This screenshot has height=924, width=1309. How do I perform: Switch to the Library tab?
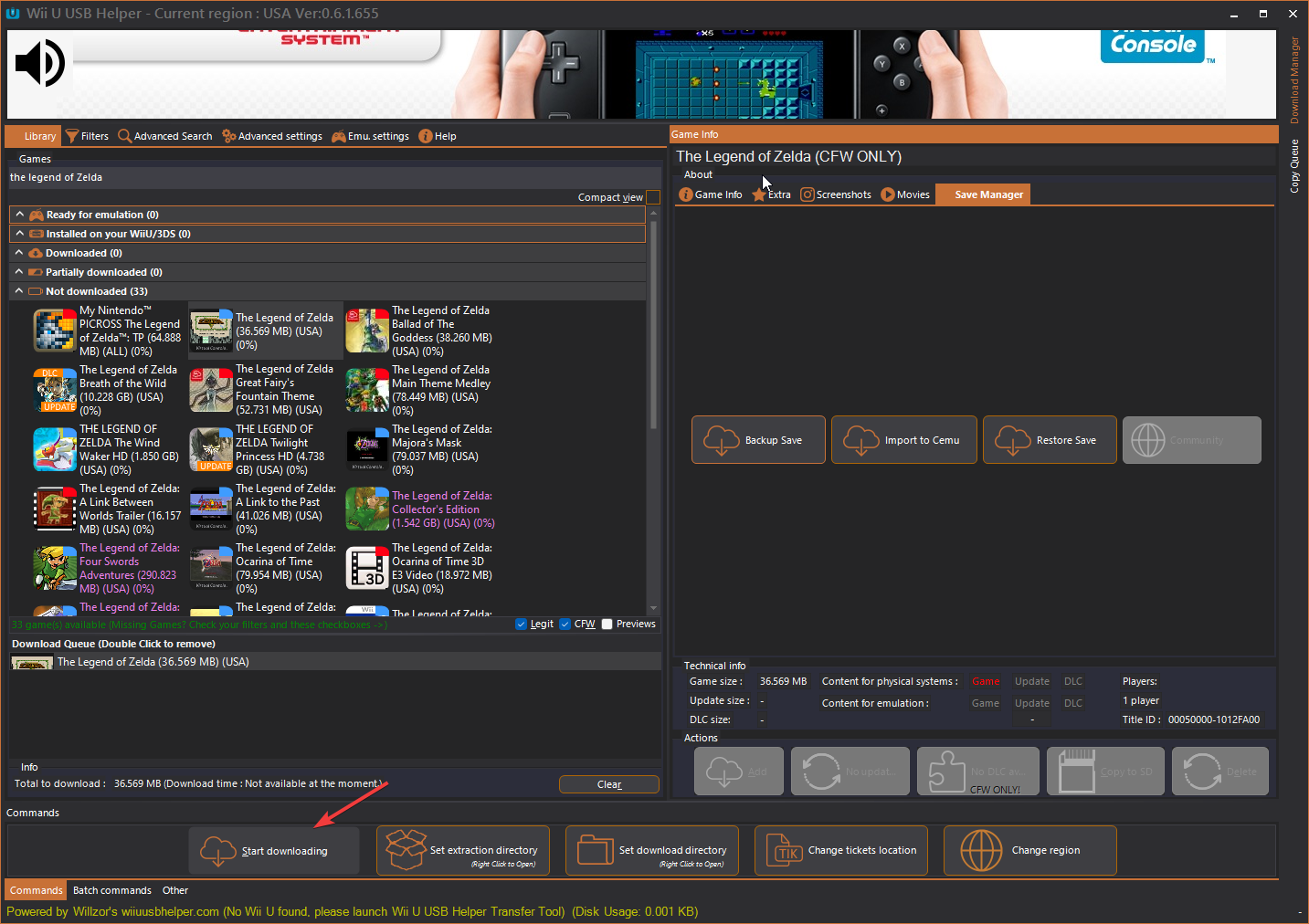coord(34,136)
